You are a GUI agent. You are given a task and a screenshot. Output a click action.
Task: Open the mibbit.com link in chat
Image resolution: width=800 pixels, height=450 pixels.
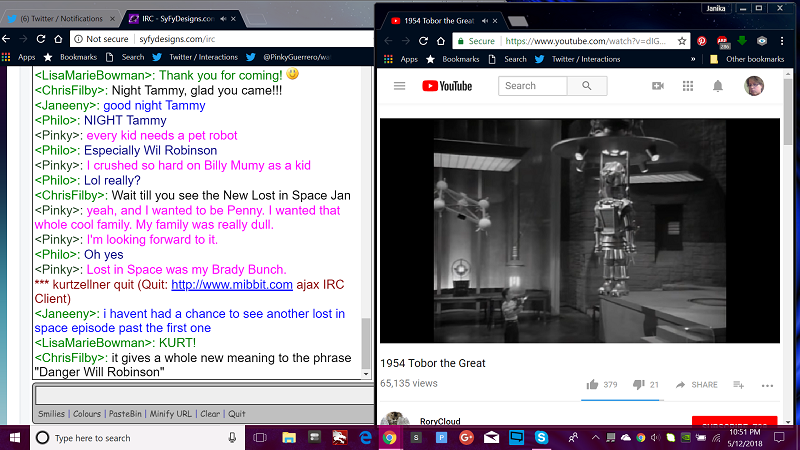tap(232, 284)
